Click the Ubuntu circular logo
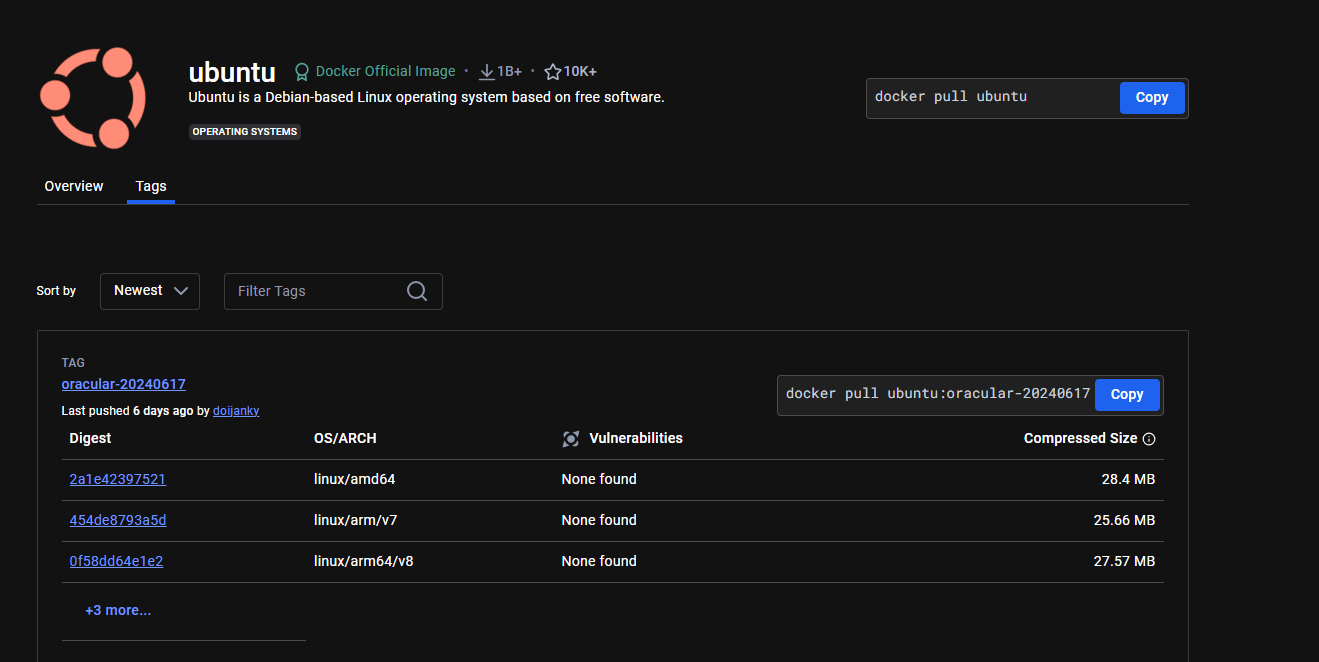This screenshot has width=1319, height=662. pyautogui.click(x=93, y=98)
